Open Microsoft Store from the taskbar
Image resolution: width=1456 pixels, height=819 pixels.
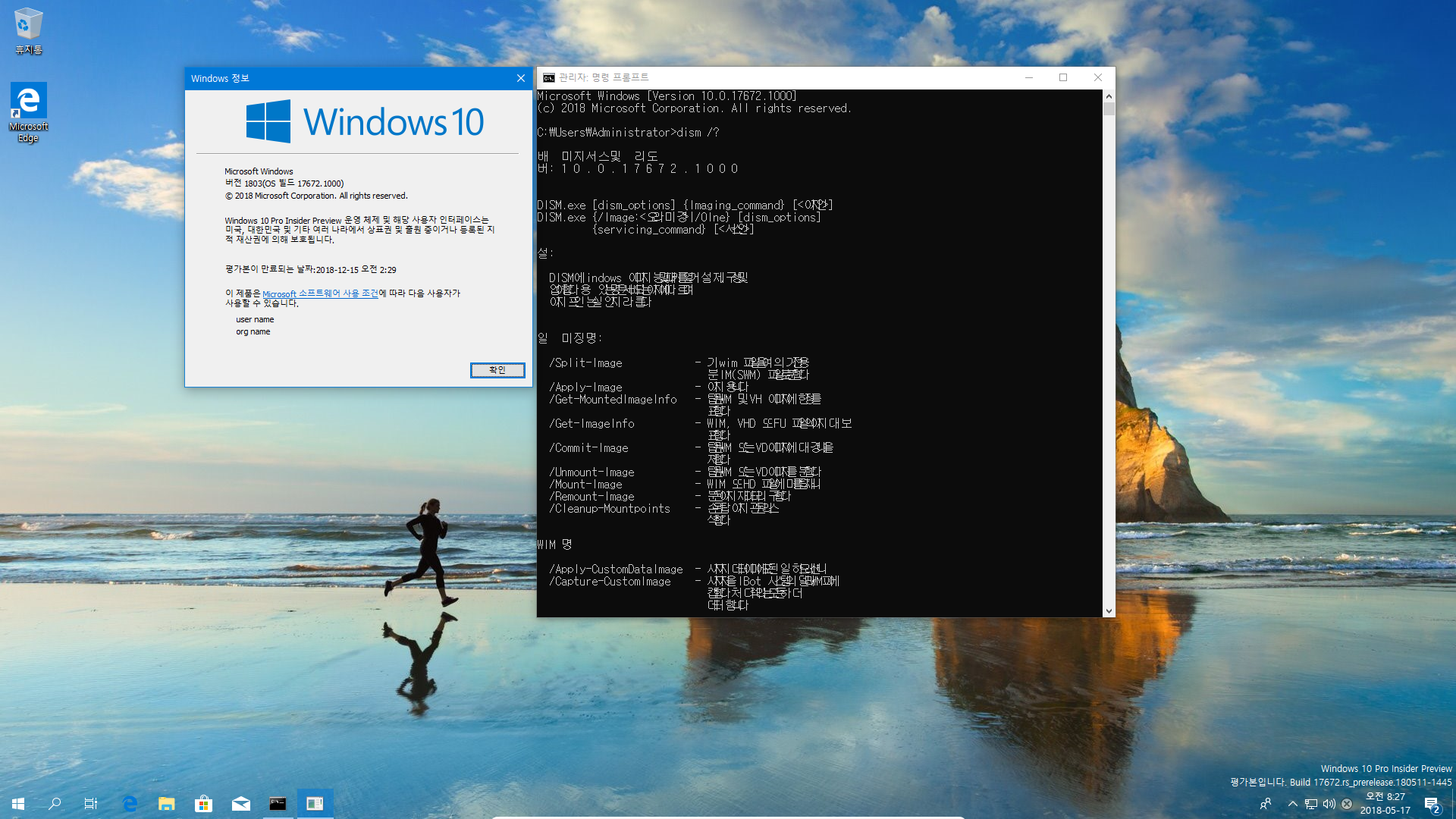pyautogui.click(x=203, y=804)
